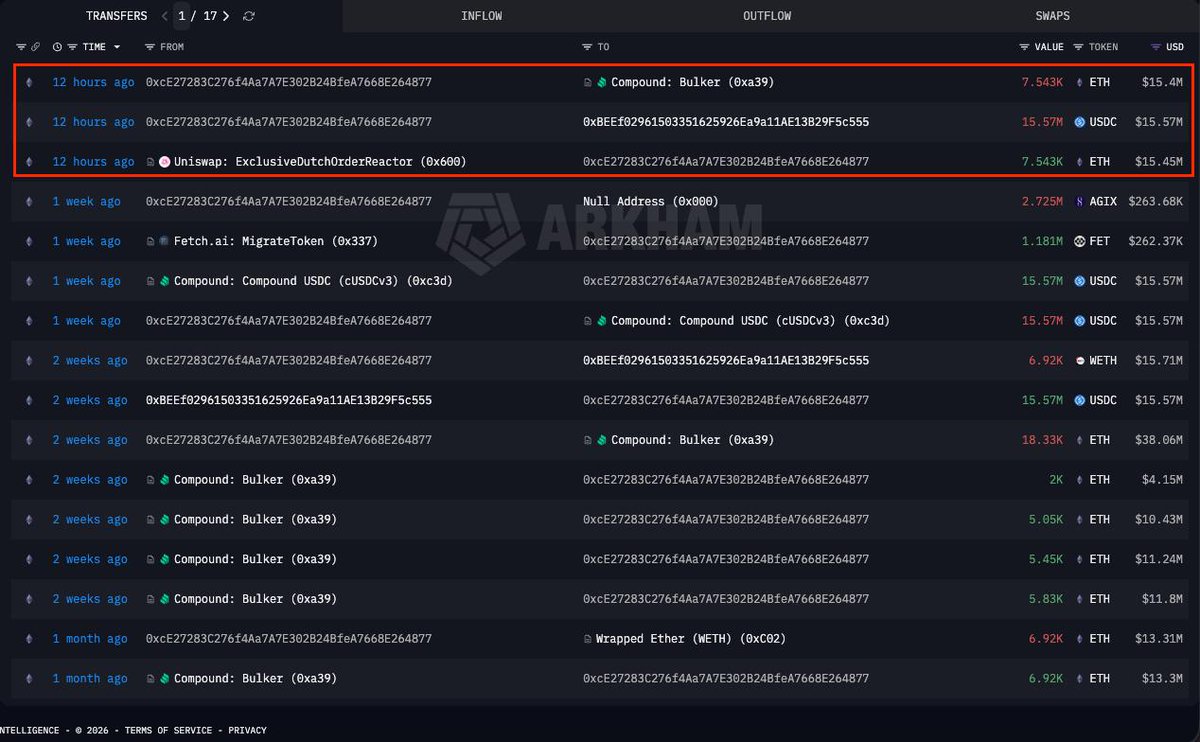Click contract document icon beside Wrapped Ether
The height and width of the screenshot is (742, 1200).
click(x=588, y=639)
